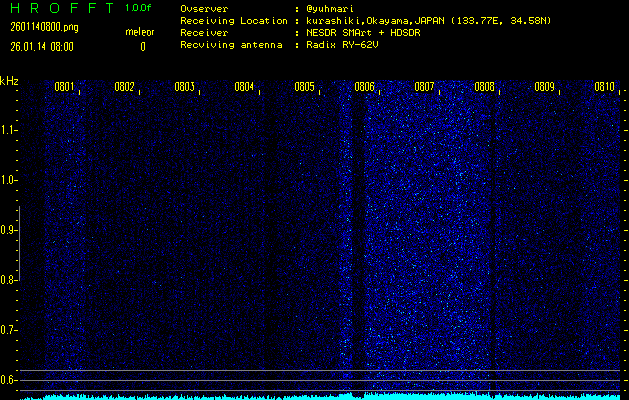This screenshot has width=629, height=400.
Task: Click the location text kurashiki,Okayama,JAPAN
Action: coord(376,21)
